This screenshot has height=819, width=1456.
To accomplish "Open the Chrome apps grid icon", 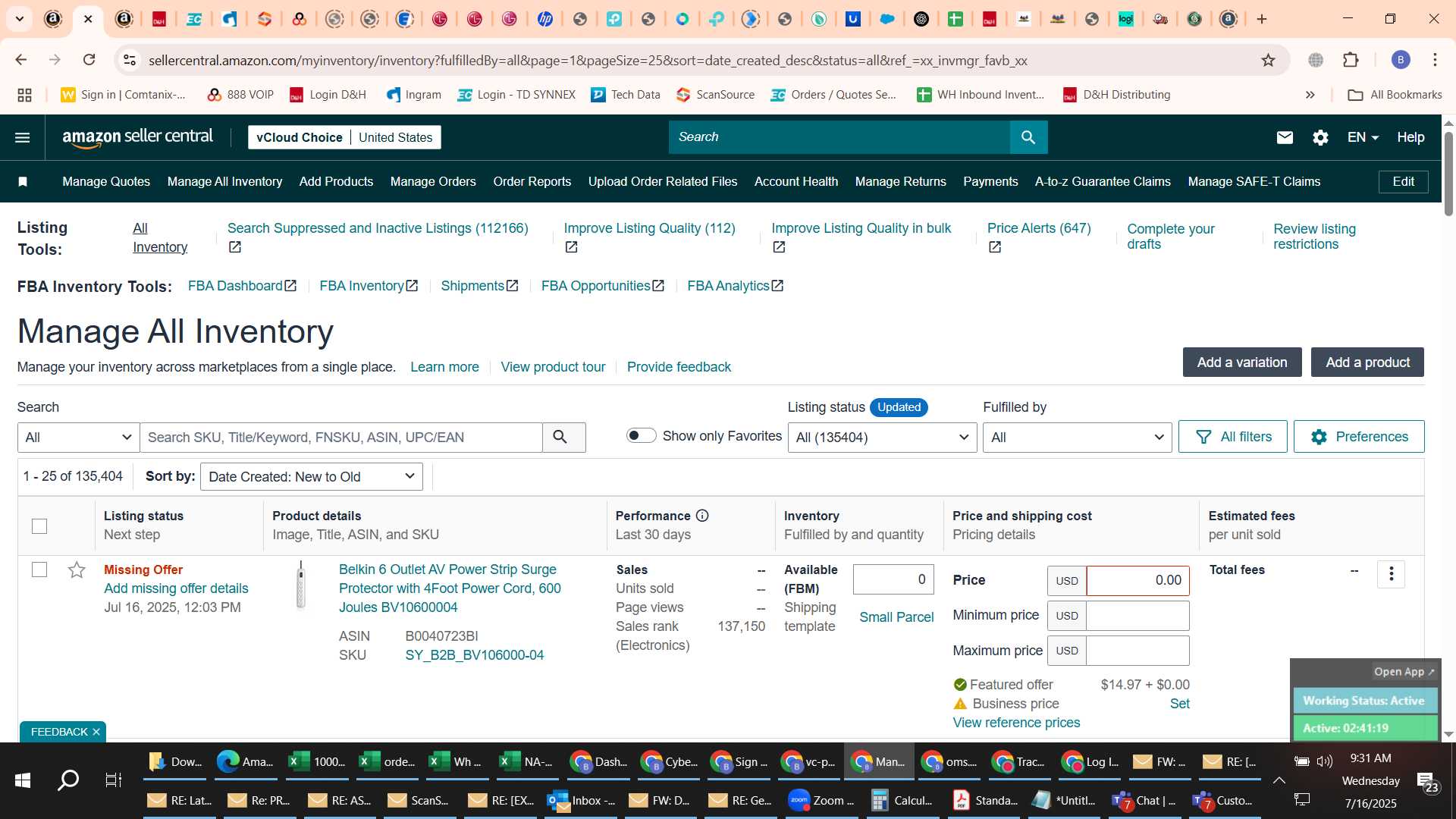I will coord(24,95).
